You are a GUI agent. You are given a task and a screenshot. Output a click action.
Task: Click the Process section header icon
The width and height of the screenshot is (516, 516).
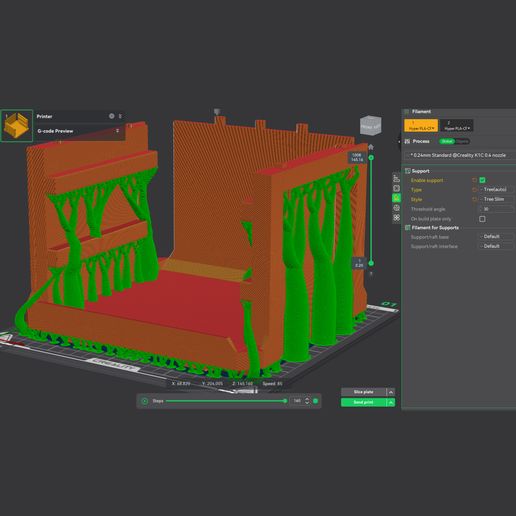tap(407, 141)
